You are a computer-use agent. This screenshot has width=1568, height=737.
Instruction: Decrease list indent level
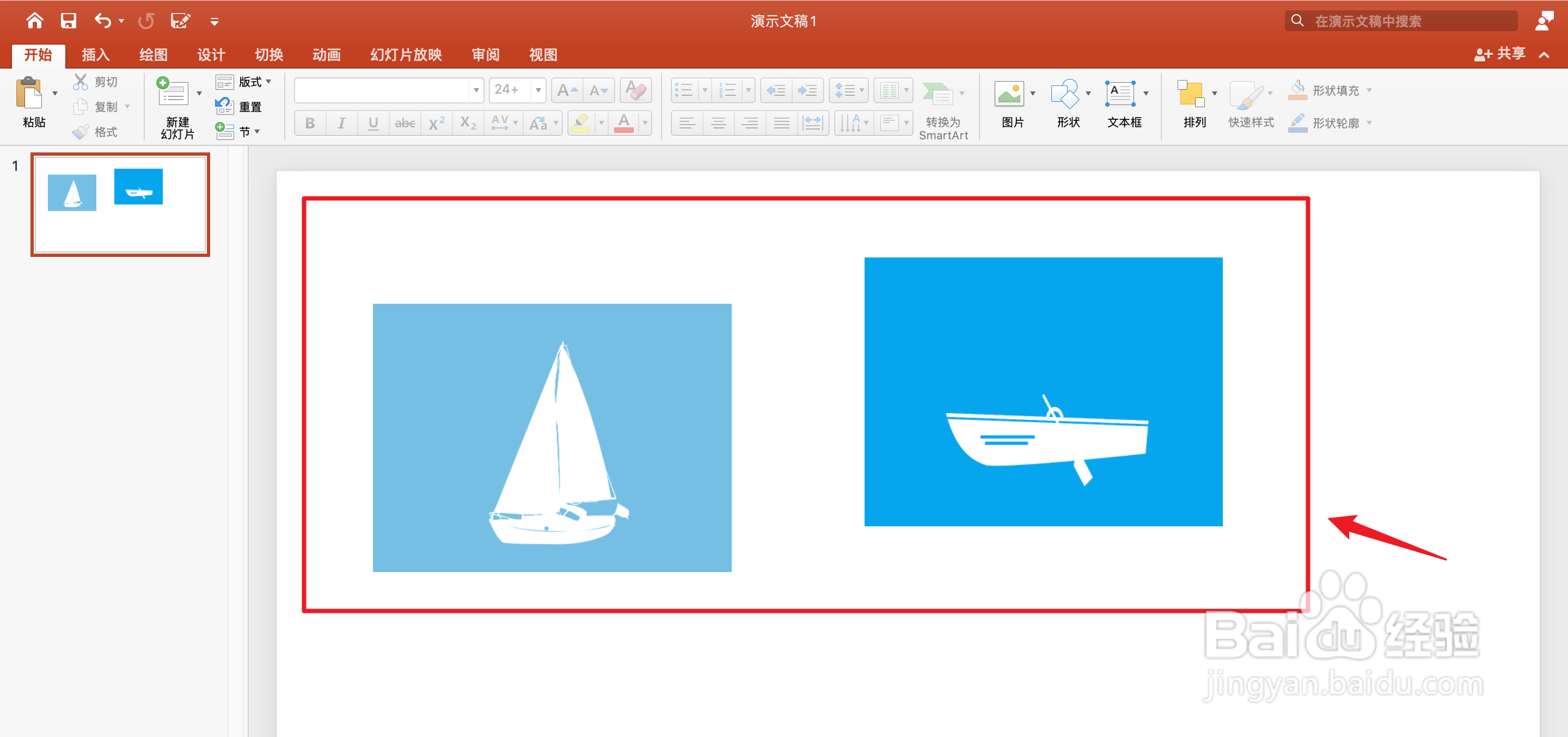point(776,90)
